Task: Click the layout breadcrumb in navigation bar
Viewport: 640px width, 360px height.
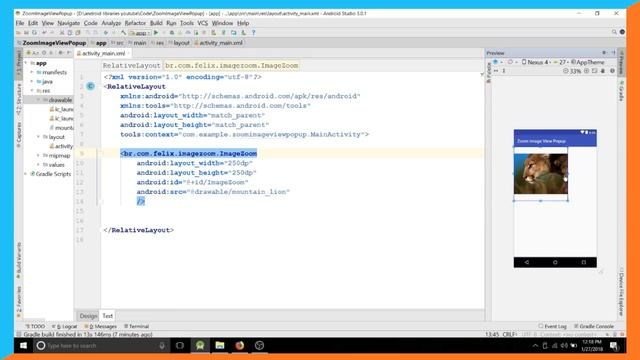Action: (x=180, y=43)
